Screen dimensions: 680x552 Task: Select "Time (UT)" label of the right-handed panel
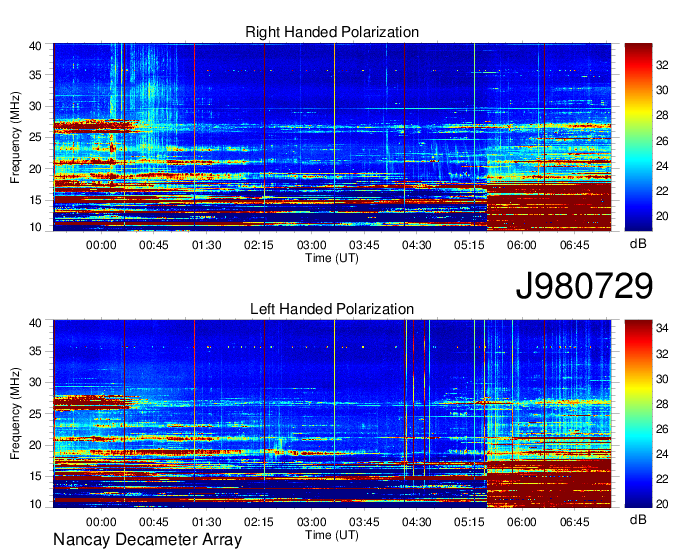coord(332,258)
